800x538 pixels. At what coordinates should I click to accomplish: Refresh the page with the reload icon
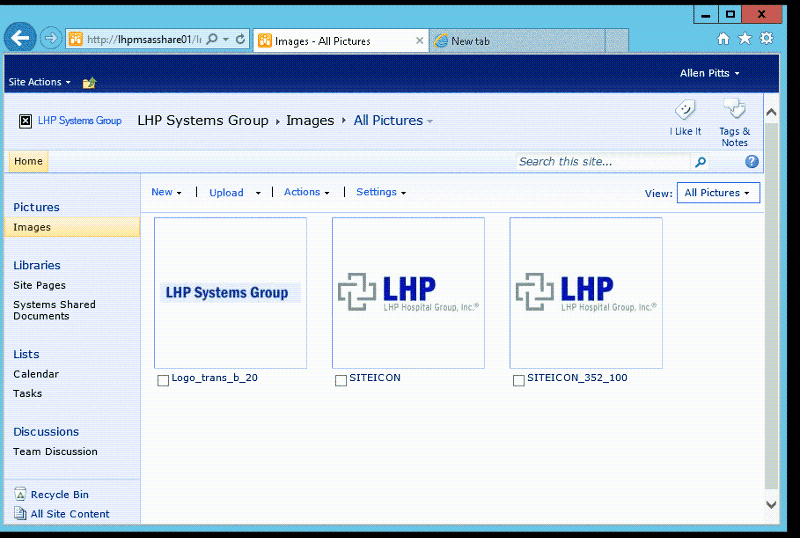click(x=240, y=39)
